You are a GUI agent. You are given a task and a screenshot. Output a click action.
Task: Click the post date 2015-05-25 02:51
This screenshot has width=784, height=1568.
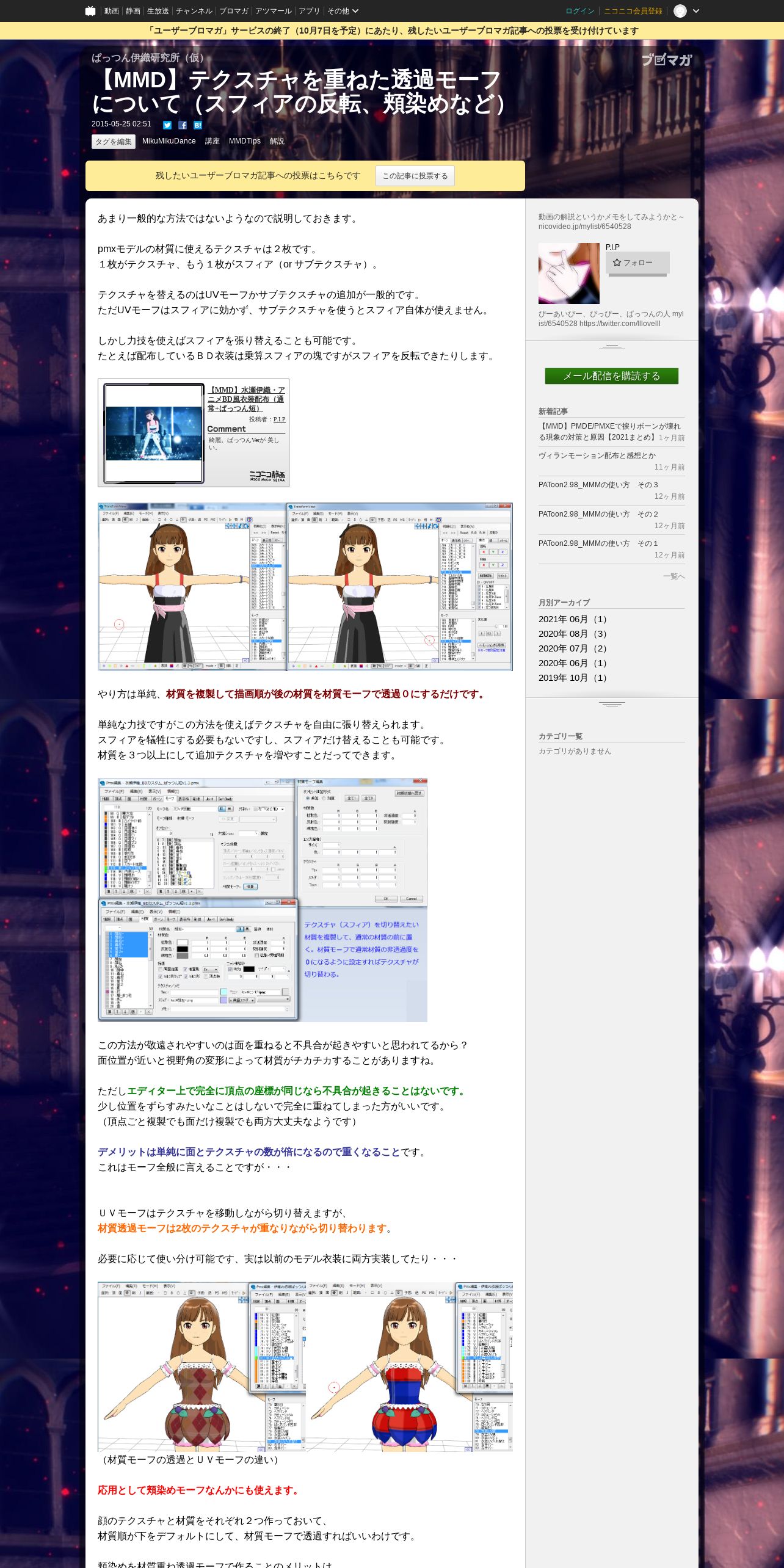122,124
